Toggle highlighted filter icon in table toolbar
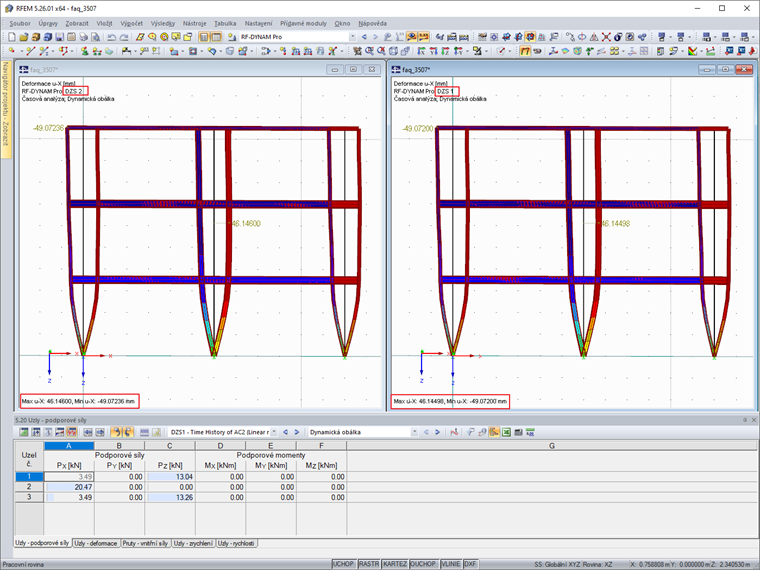Viewport: 760px width, 570px height. click(494, 432)
